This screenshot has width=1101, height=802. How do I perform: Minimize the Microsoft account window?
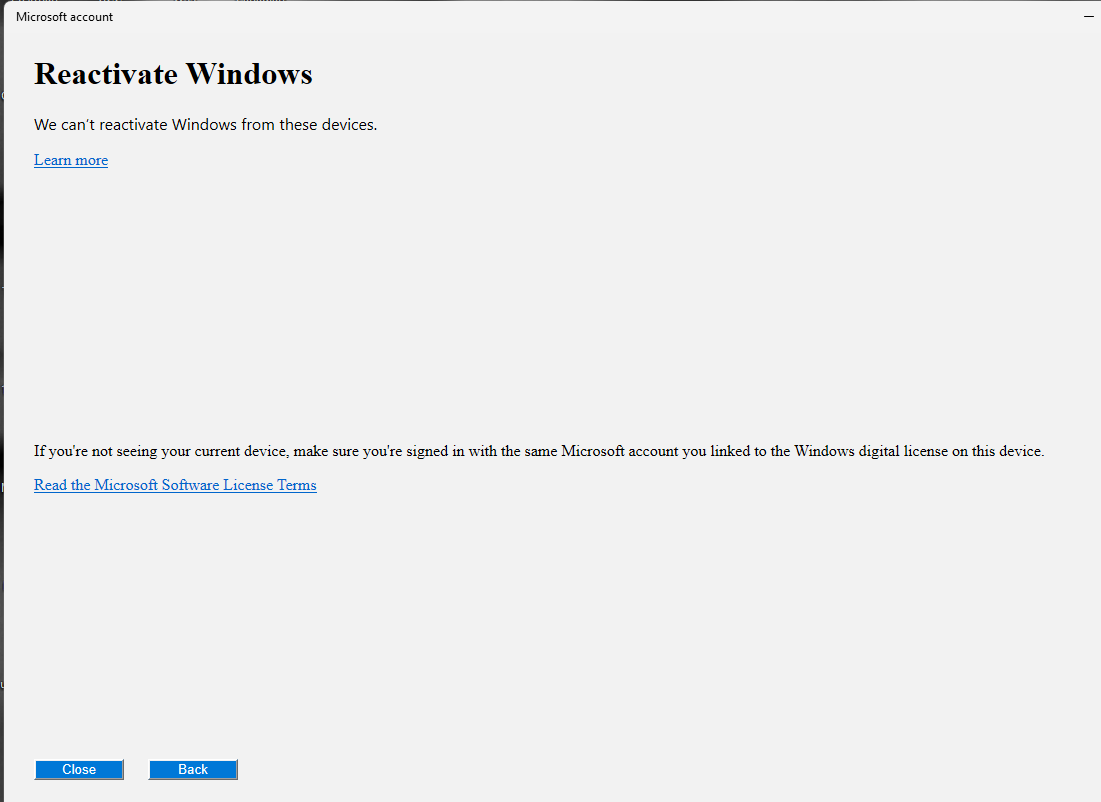[1088, 16]
